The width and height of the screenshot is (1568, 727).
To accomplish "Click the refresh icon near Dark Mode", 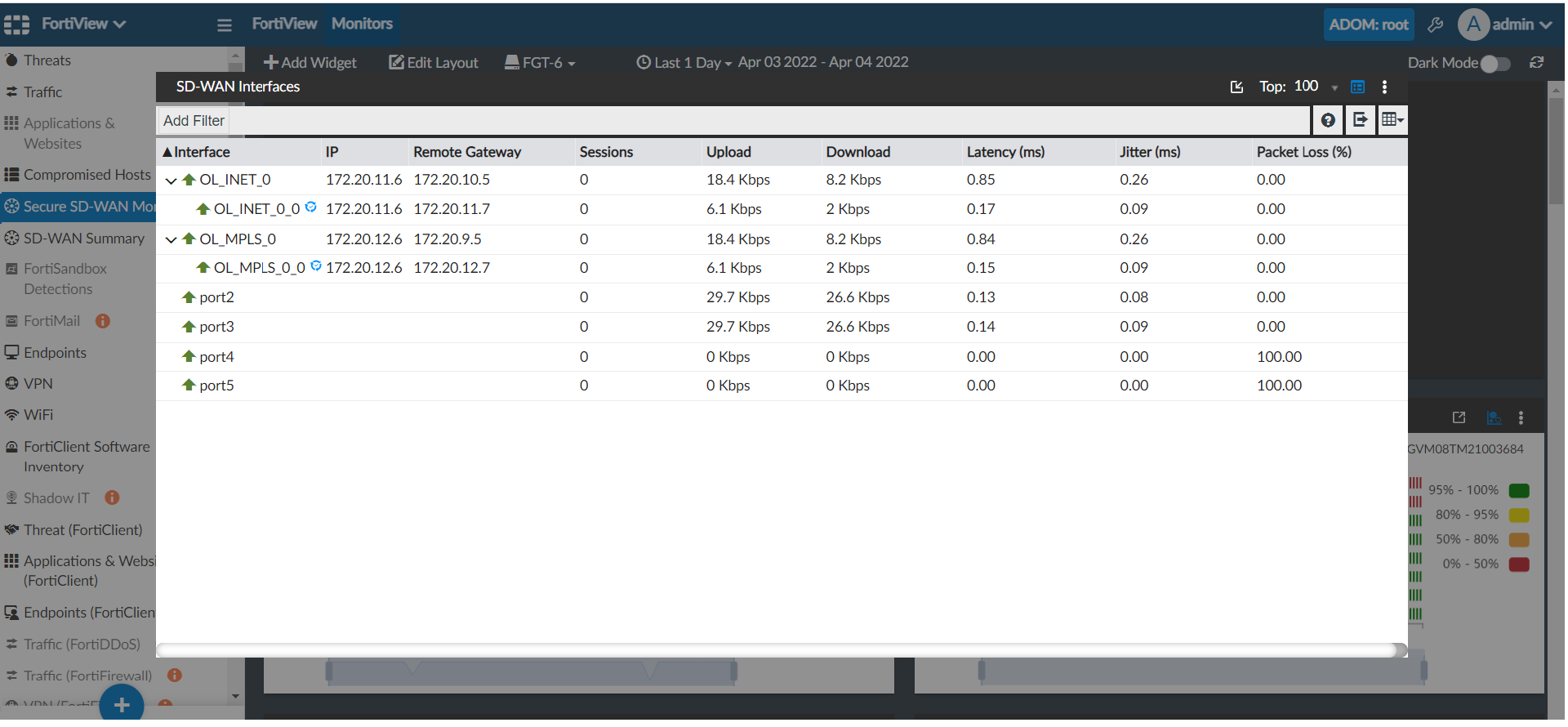I will pyautogui.click(x=1536, y=63).
